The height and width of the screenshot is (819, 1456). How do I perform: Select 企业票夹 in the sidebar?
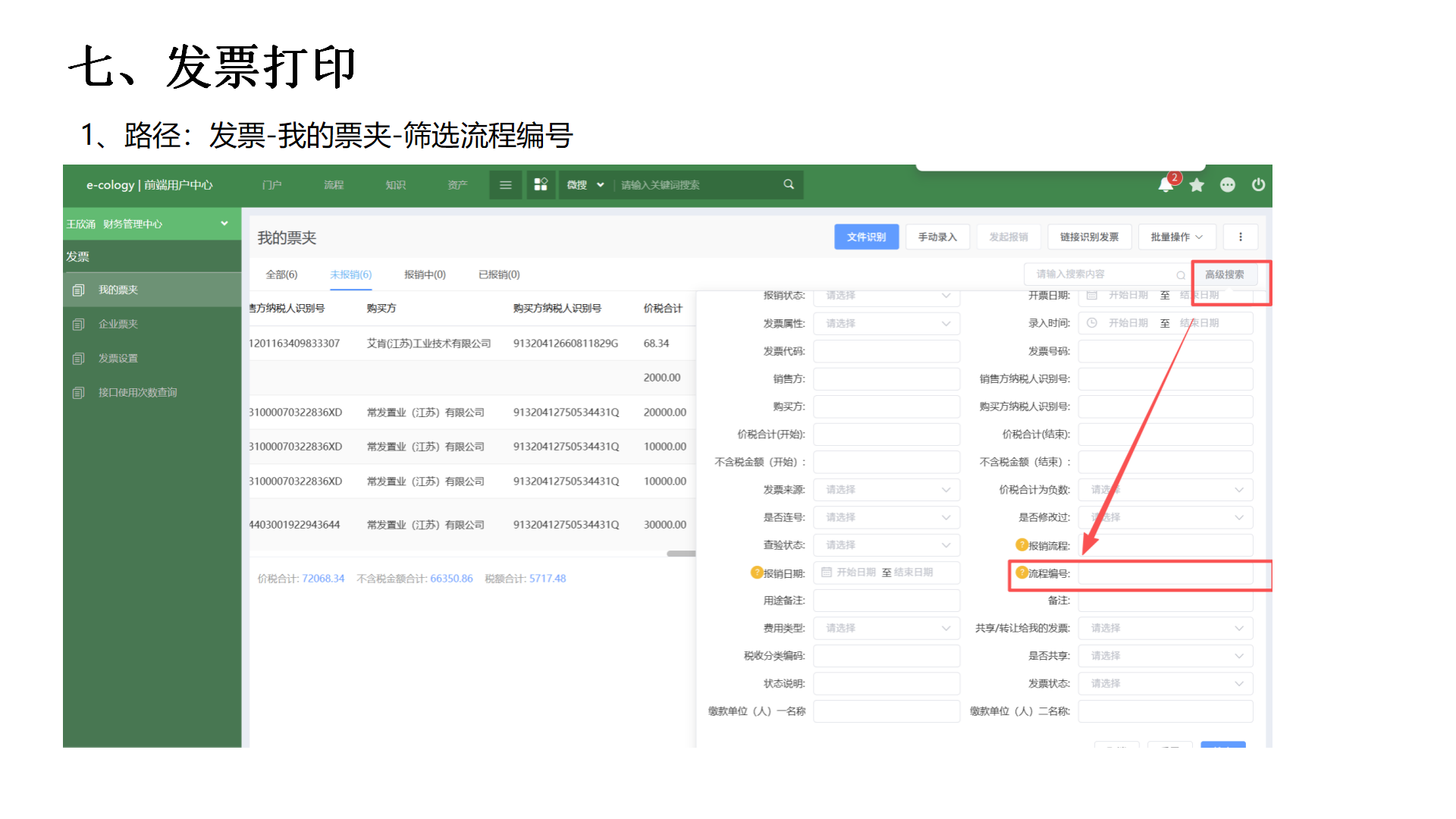coord(118,324)
